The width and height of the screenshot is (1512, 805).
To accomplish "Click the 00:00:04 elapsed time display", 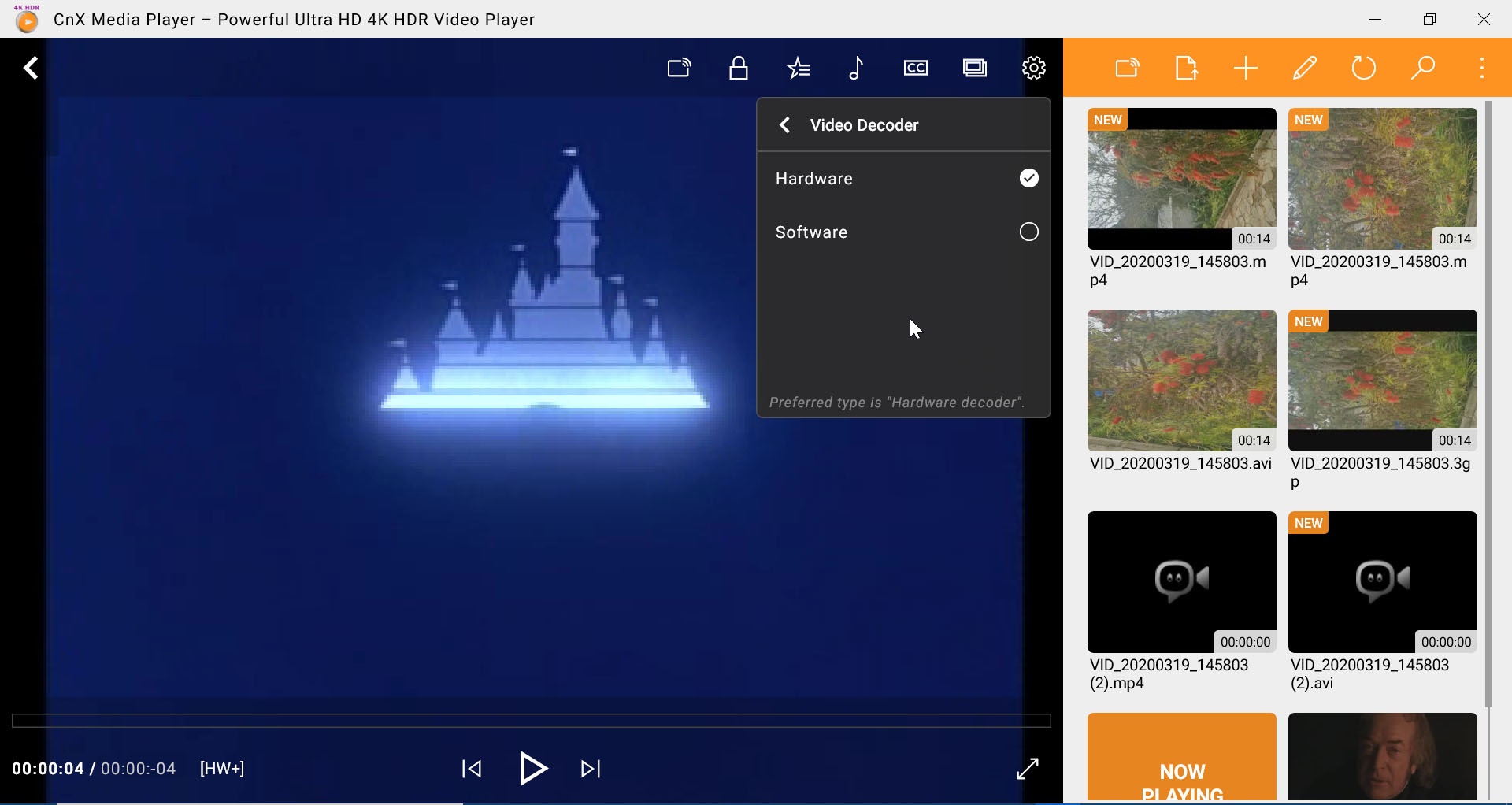I will point(48,770).
